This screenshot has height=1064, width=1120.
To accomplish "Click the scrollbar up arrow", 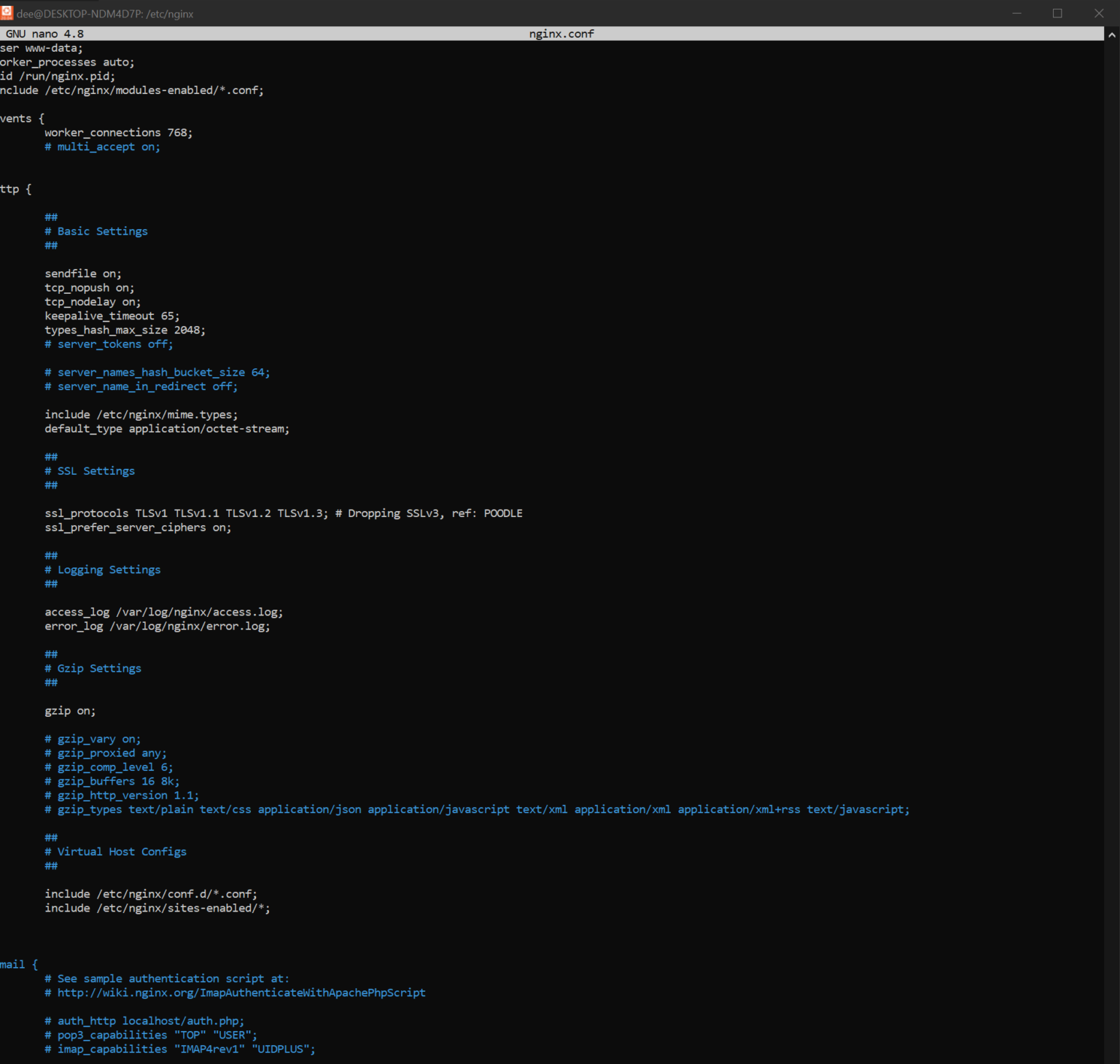I will [1111, 34].
